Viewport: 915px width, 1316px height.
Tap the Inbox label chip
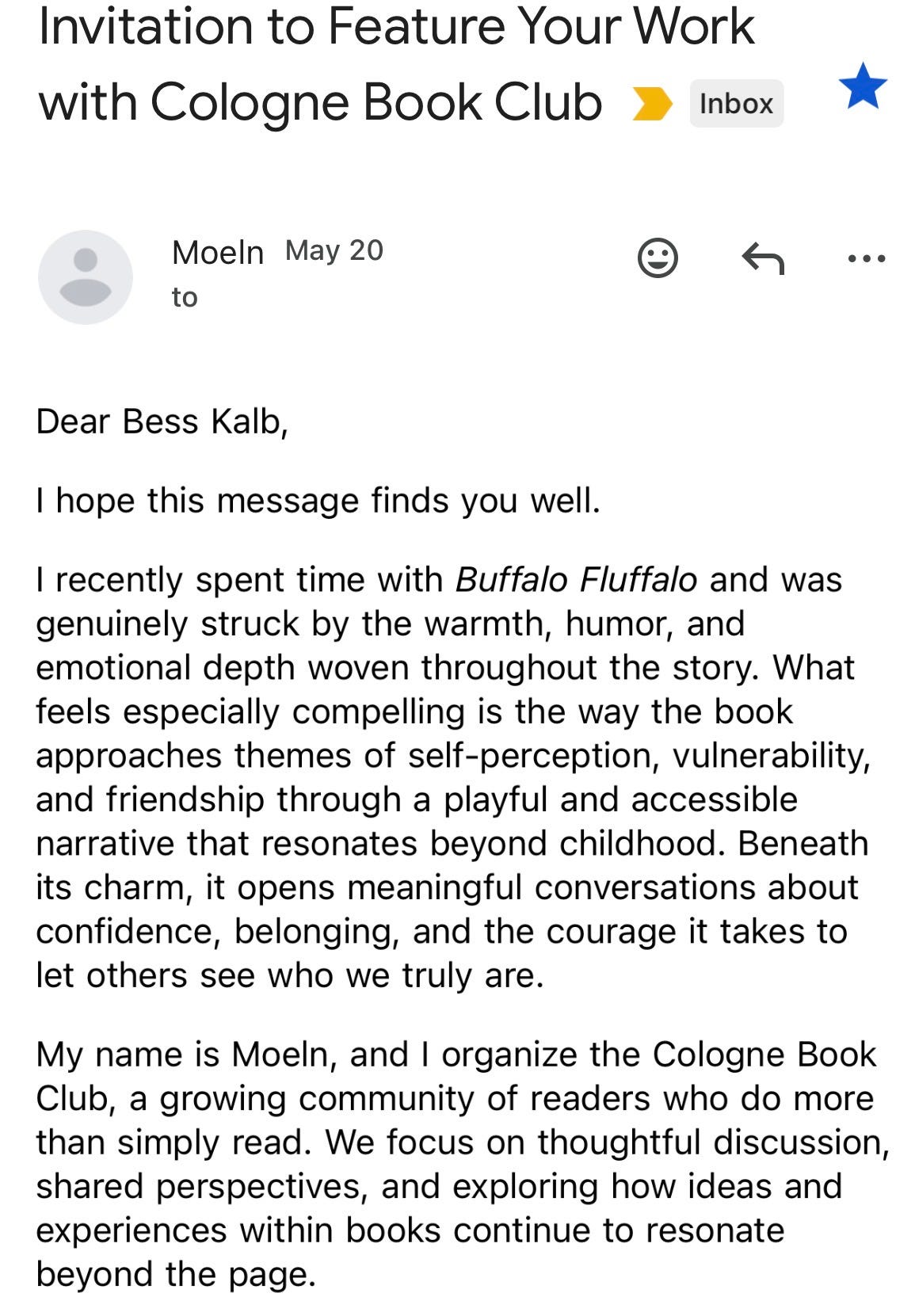tap(736, 104)
